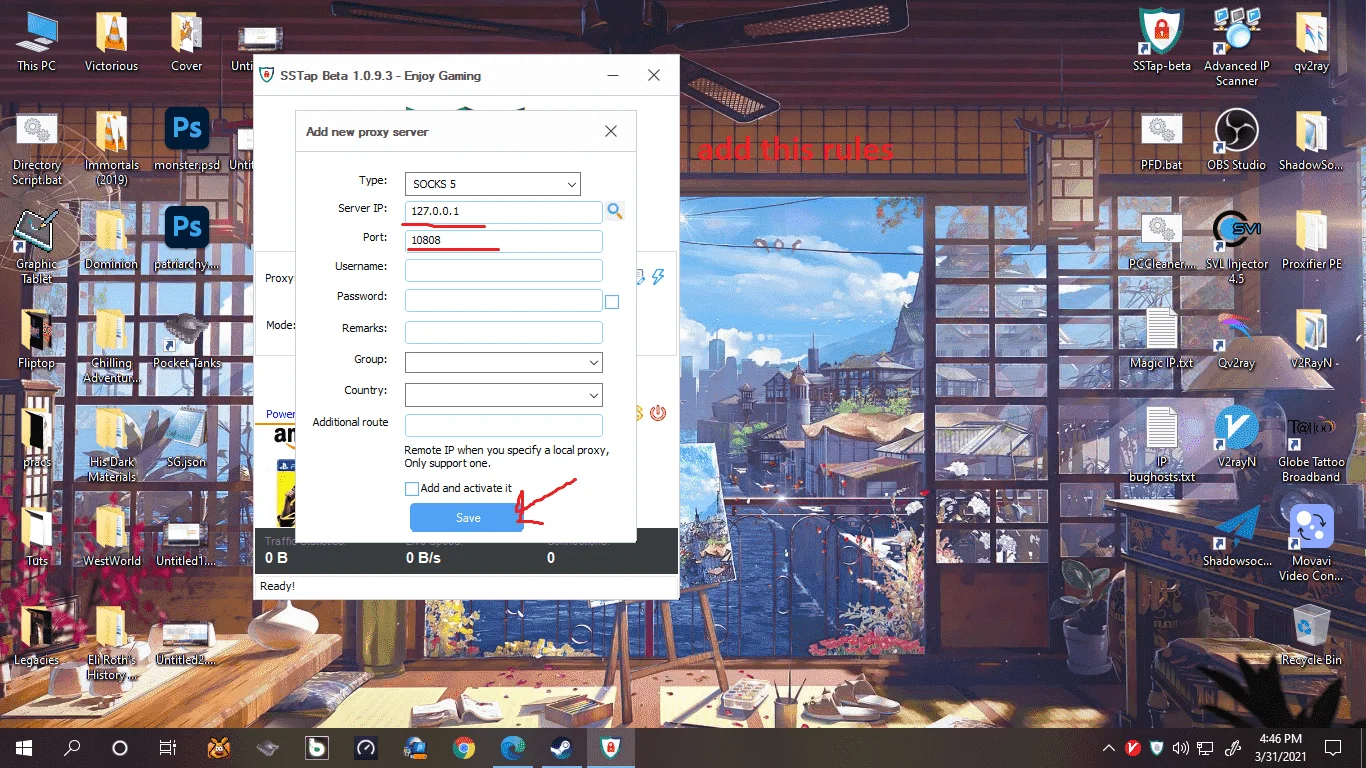Select the ShadowSo... folder icon

[1310, 140]
